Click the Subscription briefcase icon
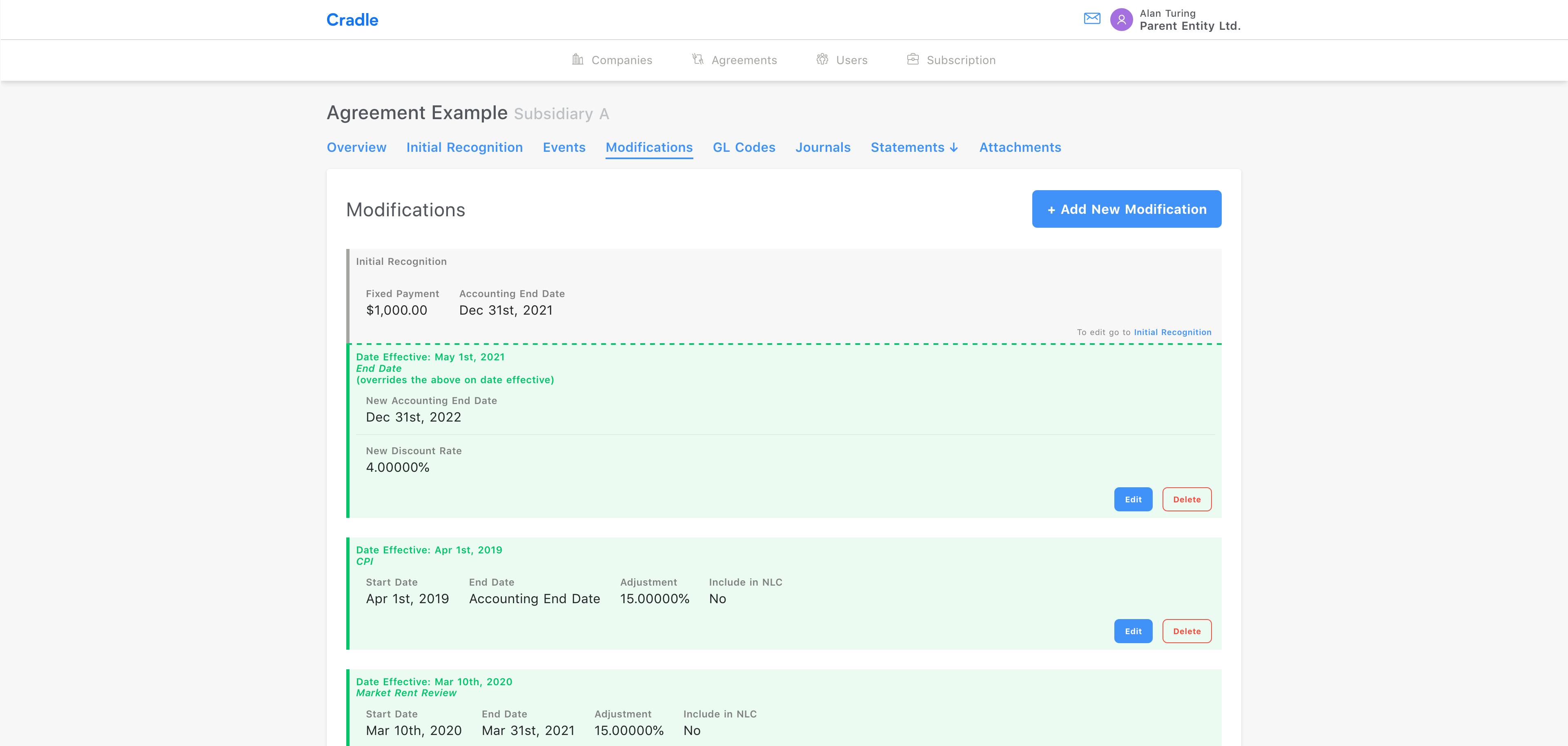1568x746 pixels. point(913,59)
